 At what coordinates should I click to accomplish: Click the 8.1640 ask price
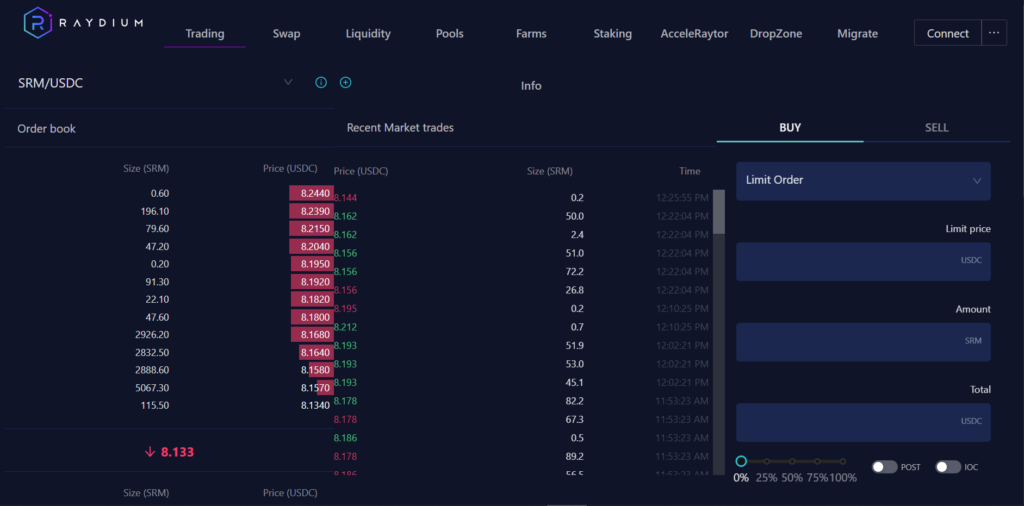315,352
